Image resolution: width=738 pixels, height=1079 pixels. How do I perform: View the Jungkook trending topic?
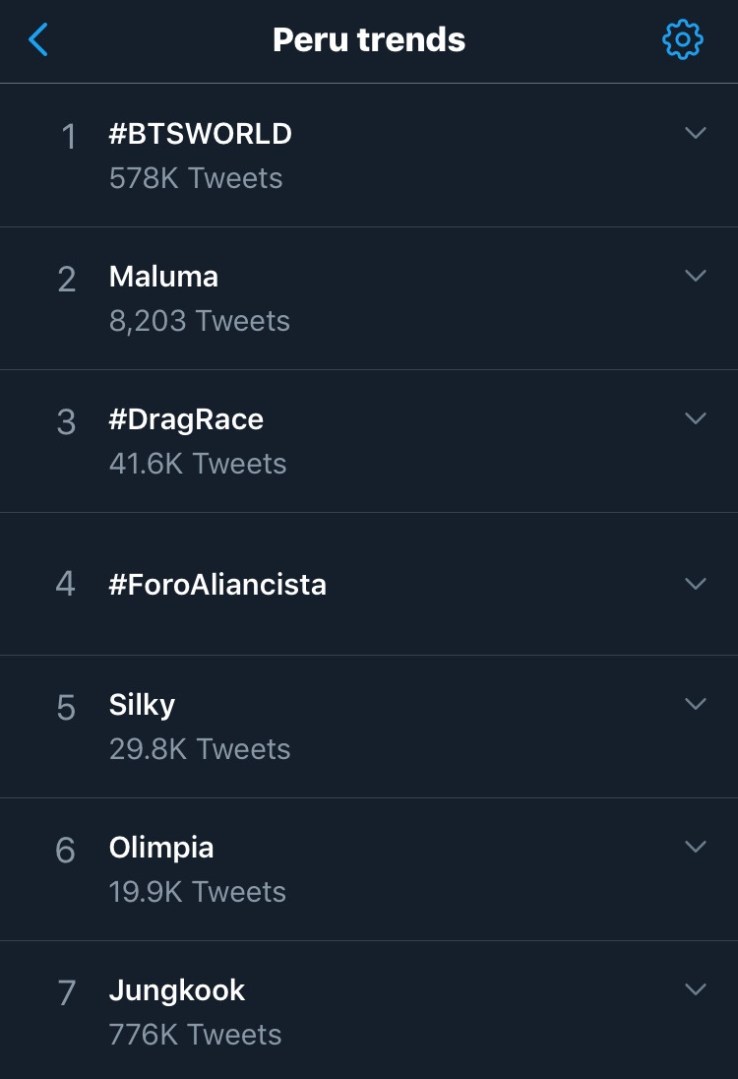177,990
